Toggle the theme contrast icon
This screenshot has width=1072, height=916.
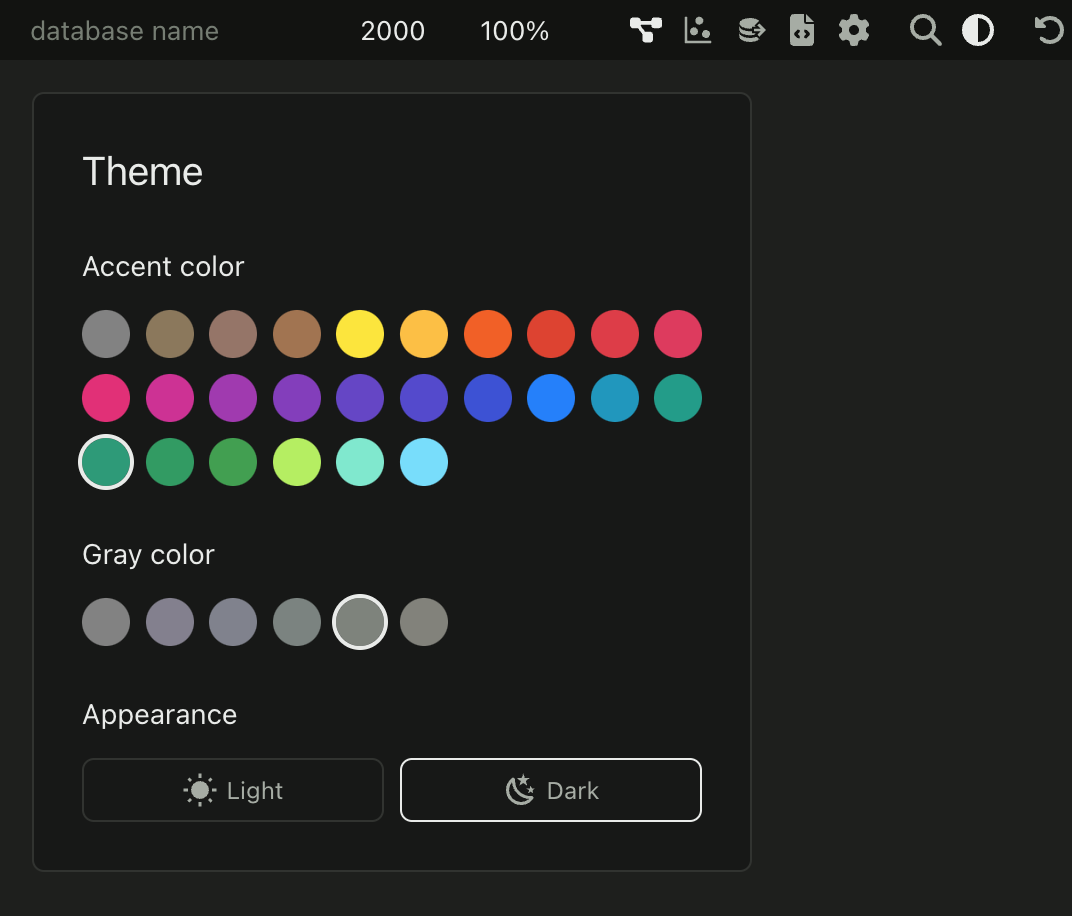tap(977, 30)
